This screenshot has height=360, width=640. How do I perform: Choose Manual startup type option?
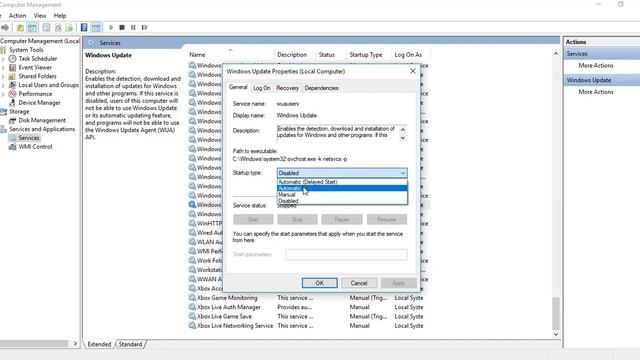point(342,195)
